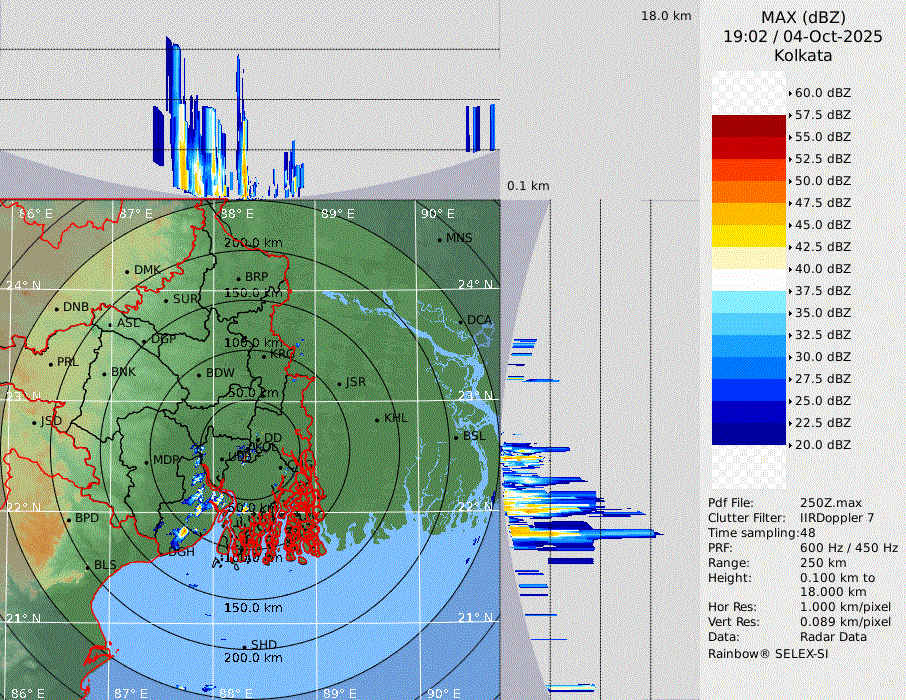Click the 60.0 dBZ legend label
Screen dimensions: 906x700
click(822, 93)
